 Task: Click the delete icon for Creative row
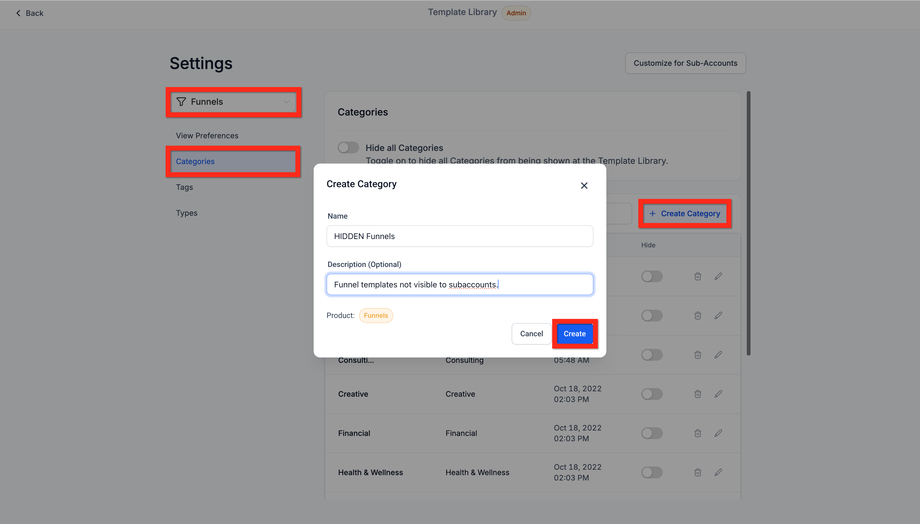tap(698, 394)
